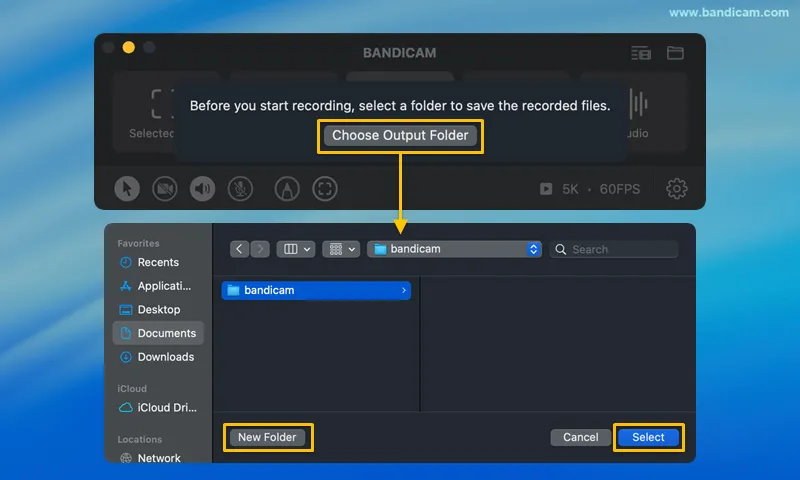The image size is (800, 480).
Task: Toggle the microphone recording icon
Action: [x=240, y=189]
